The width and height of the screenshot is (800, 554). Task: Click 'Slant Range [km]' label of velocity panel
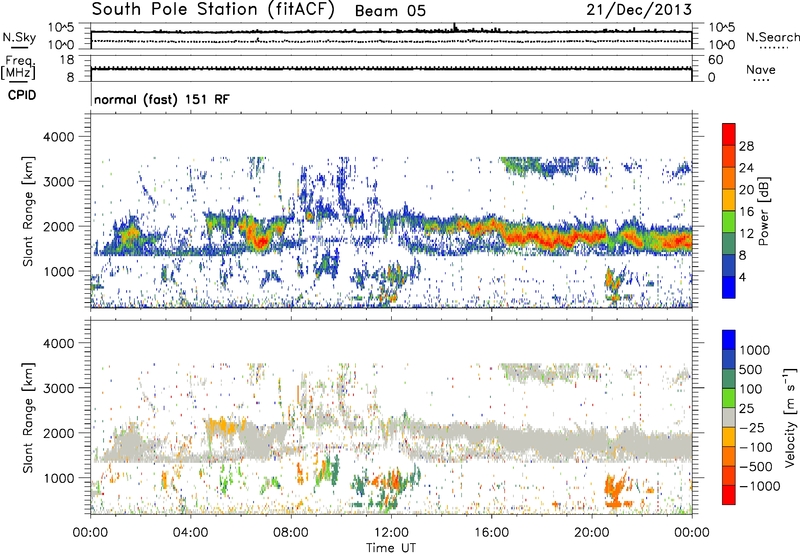[28, 418]
